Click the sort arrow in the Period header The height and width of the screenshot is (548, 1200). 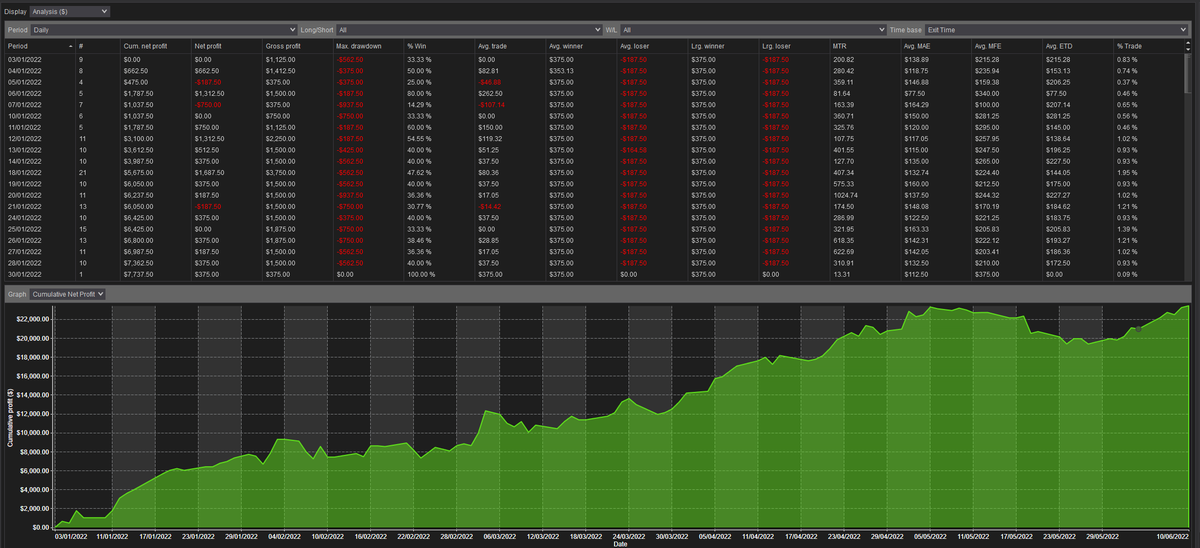point(70,46)
